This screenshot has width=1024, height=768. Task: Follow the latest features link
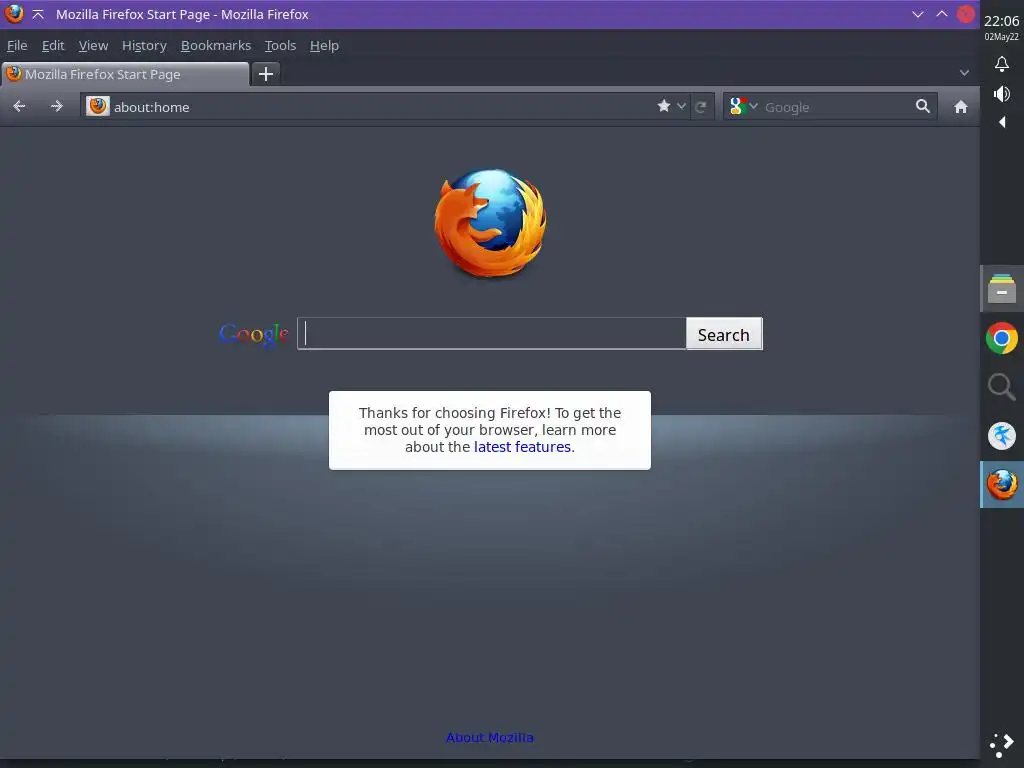click(x=522, y=447)
